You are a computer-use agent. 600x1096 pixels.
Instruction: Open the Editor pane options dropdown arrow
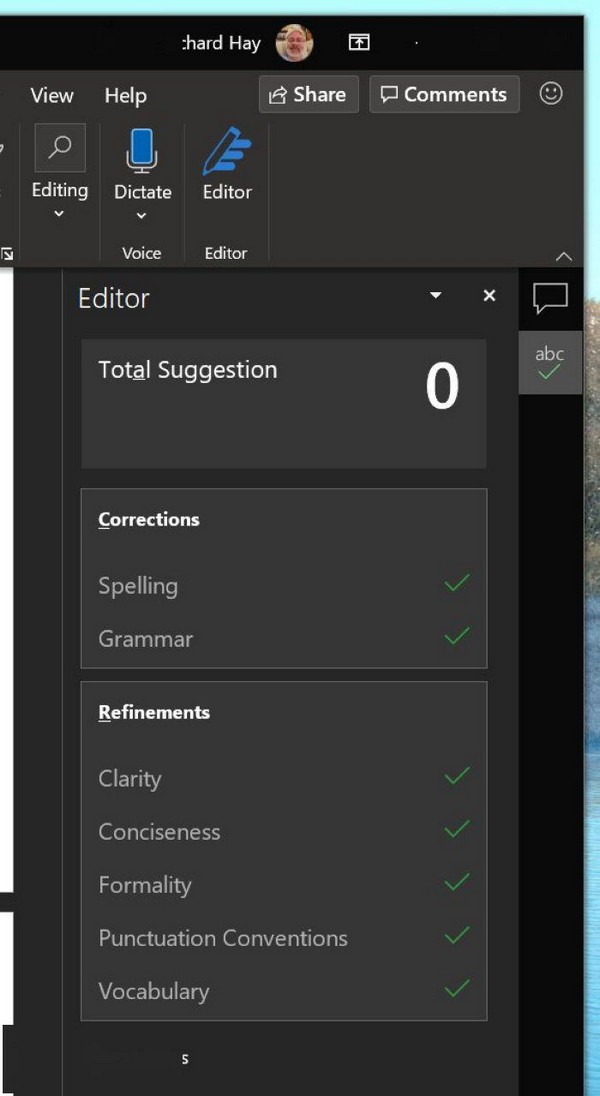[436, 296]
